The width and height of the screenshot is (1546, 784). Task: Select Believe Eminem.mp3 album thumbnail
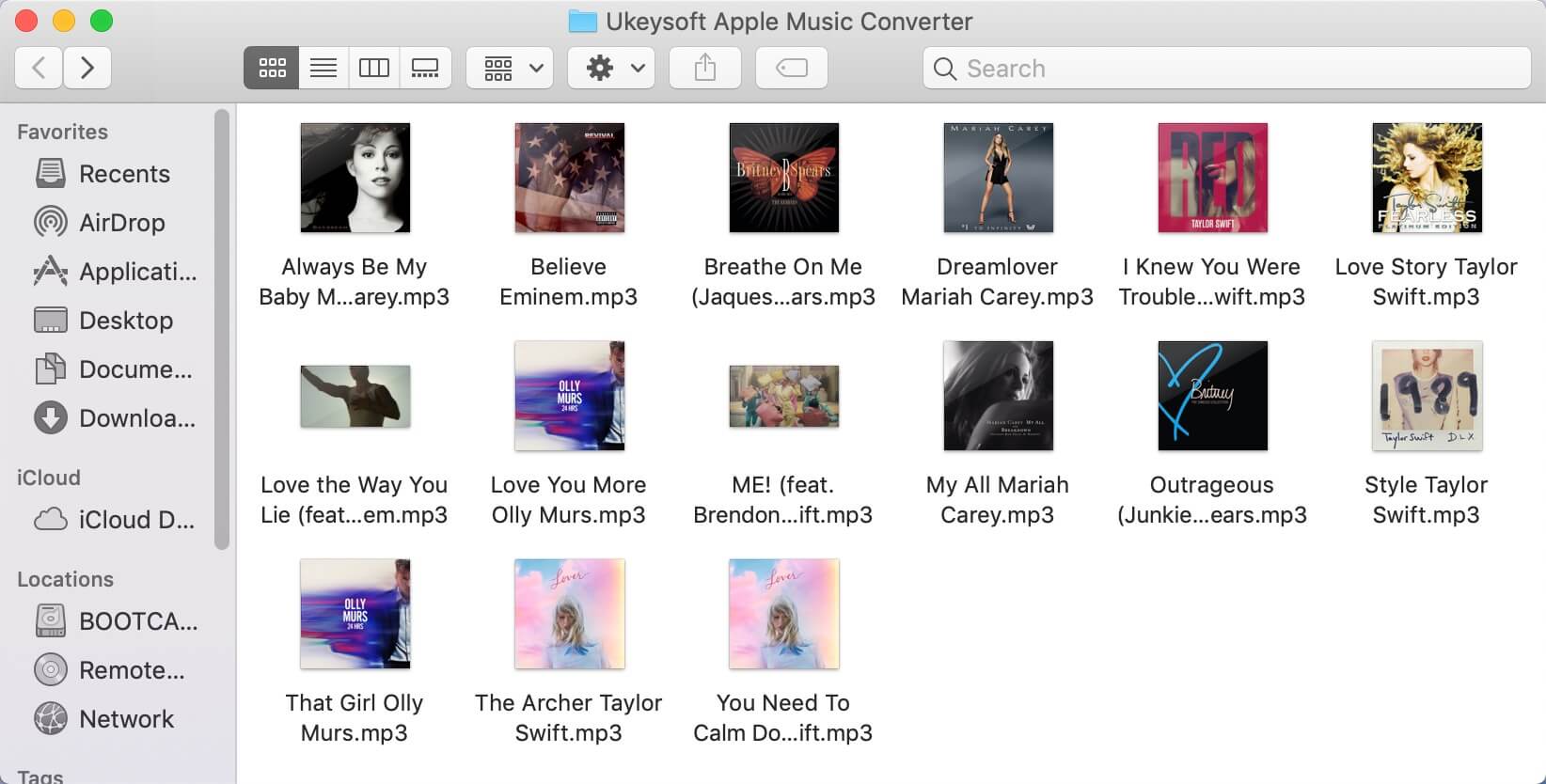coord(570,178)
